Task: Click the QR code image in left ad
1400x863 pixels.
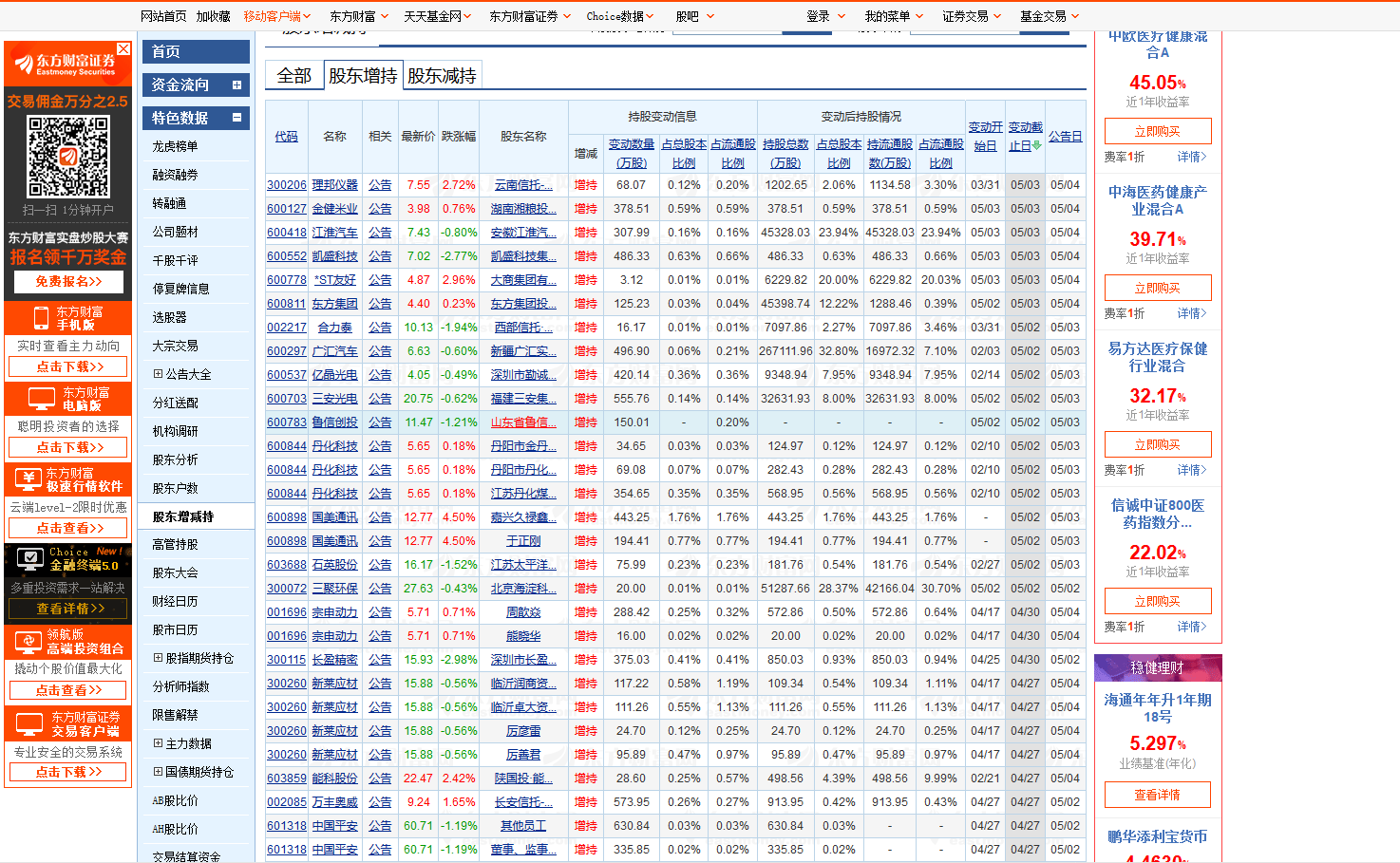Action: click(68, 157)
